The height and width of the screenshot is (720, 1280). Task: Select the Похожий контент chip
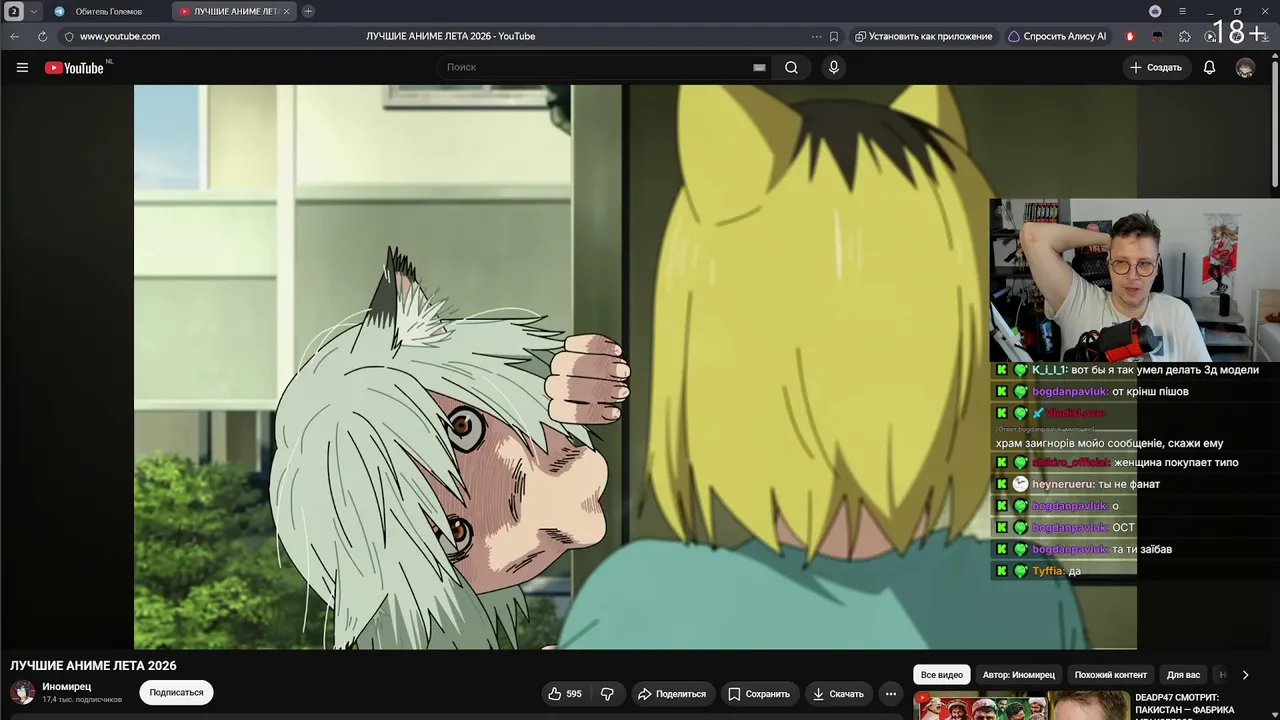[1110, 675]
